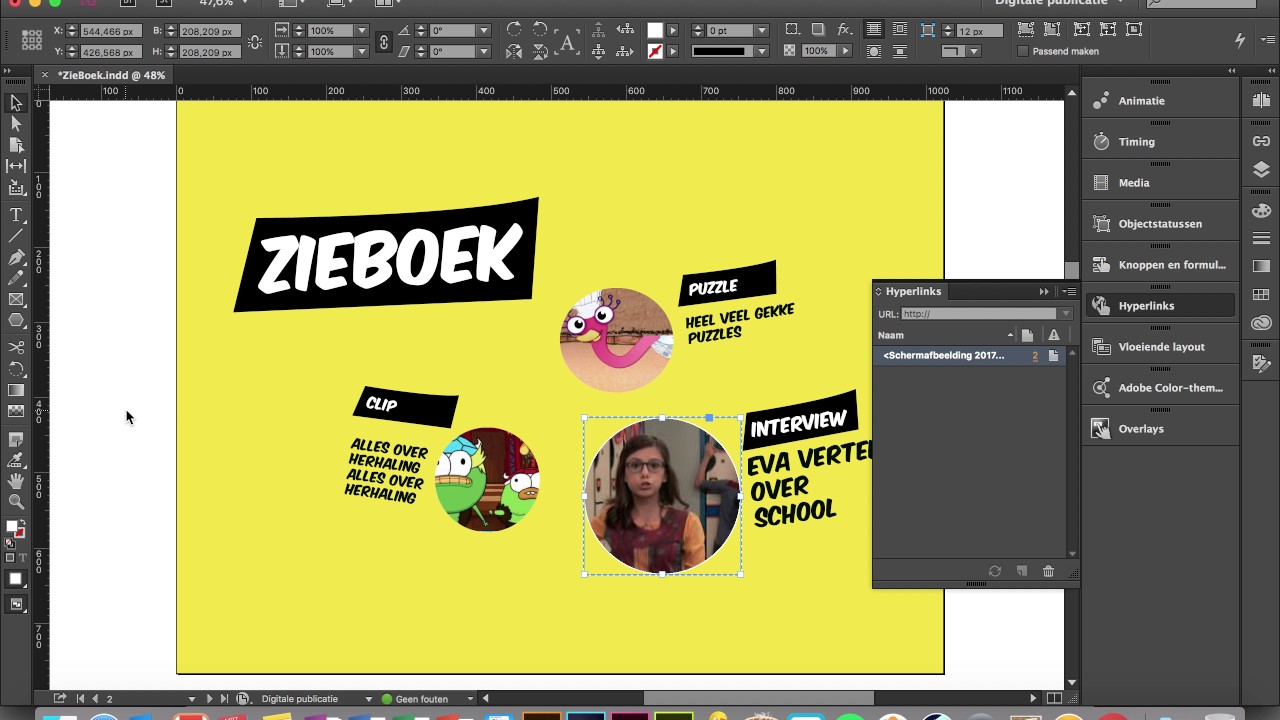Viewport: 1280px width, 720px height.
Task: Click the stroke none swatch in control bar
Action: (655, 51)
